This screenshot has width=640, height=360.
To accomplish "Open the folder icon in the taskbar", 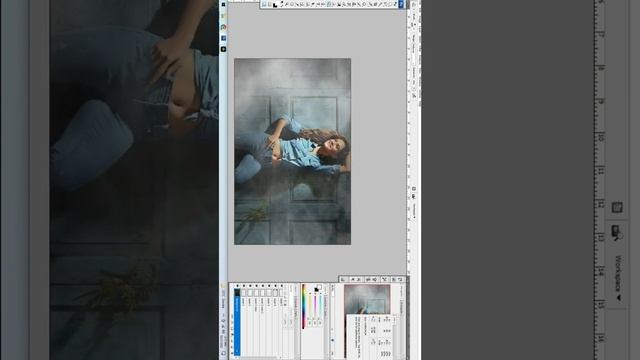I will (x=223, y=16).
